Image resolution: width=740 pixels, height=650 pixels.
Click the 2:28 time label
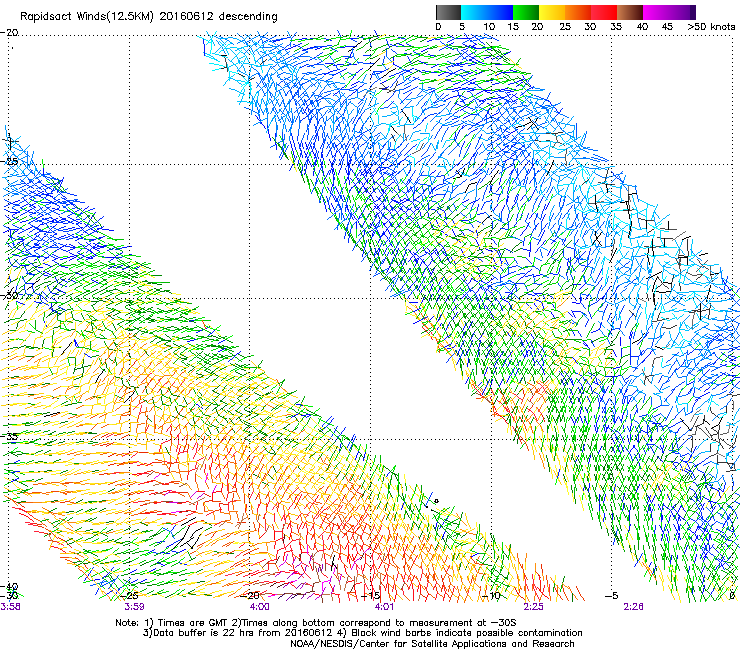[x=633, y=607]
